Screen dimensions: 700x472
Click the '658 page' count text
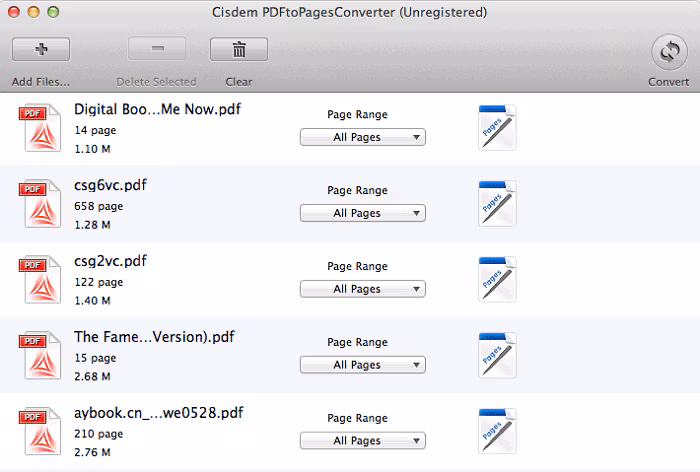pos(99,206)
